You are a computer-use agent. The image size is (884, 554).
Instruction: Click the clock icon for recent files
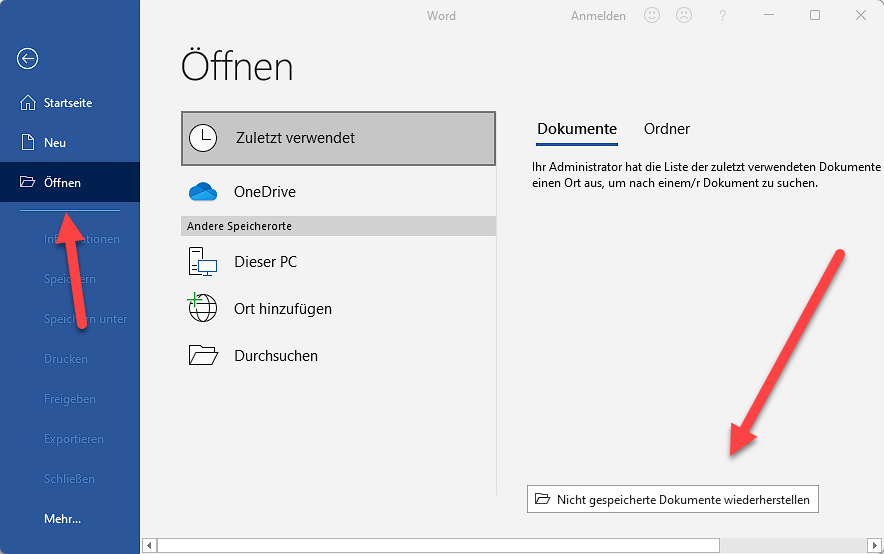click(203, 138)
